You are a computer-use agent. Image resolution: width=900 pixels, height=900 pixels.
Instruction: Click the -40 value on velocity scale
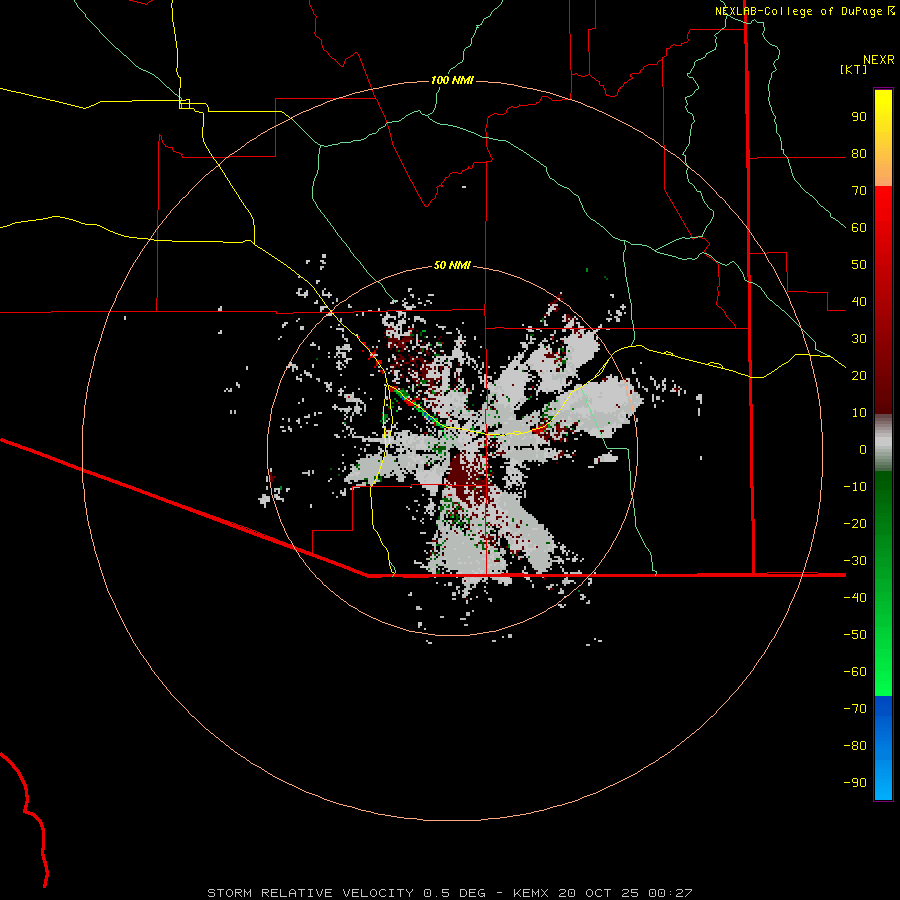coord(855,598)
